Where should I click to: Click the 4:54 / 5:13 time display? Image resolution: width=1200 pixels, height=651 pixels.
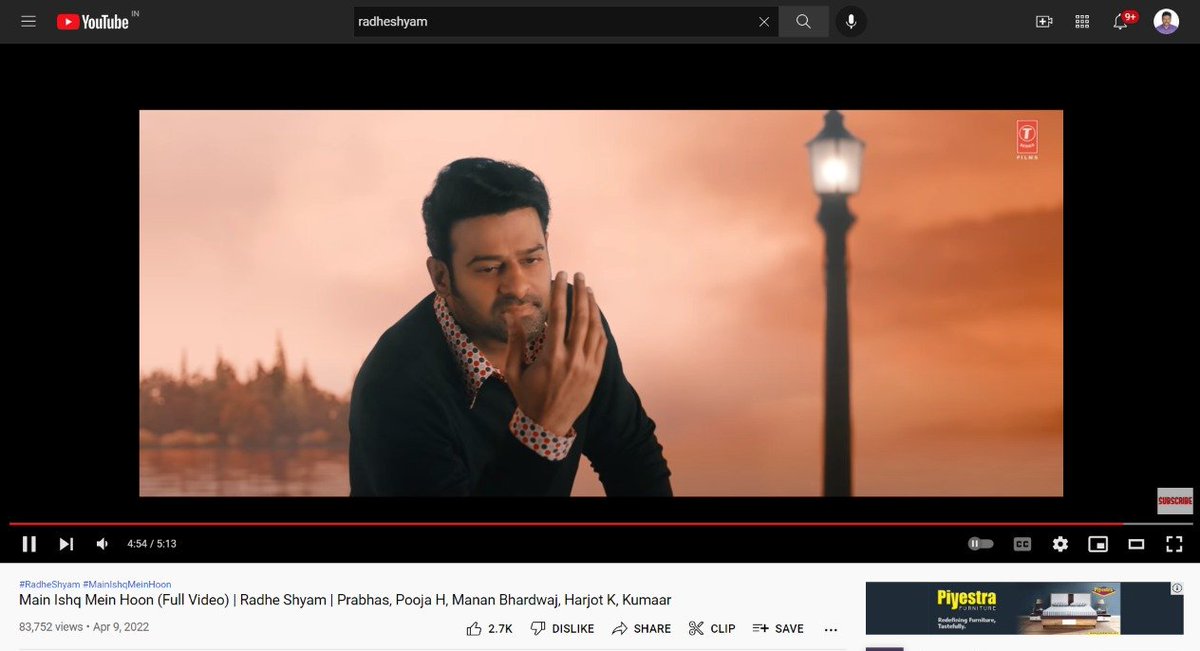(x=152, y=544)
